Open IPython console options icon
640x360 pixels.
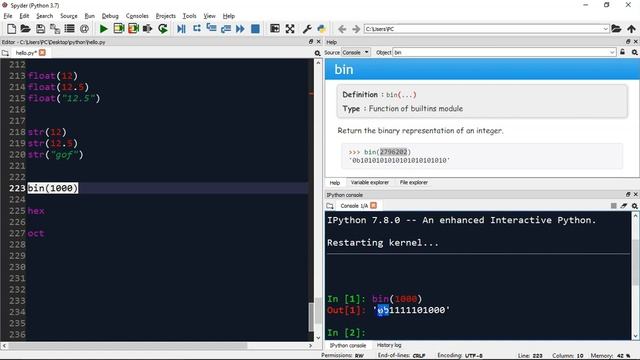(635, 206)
